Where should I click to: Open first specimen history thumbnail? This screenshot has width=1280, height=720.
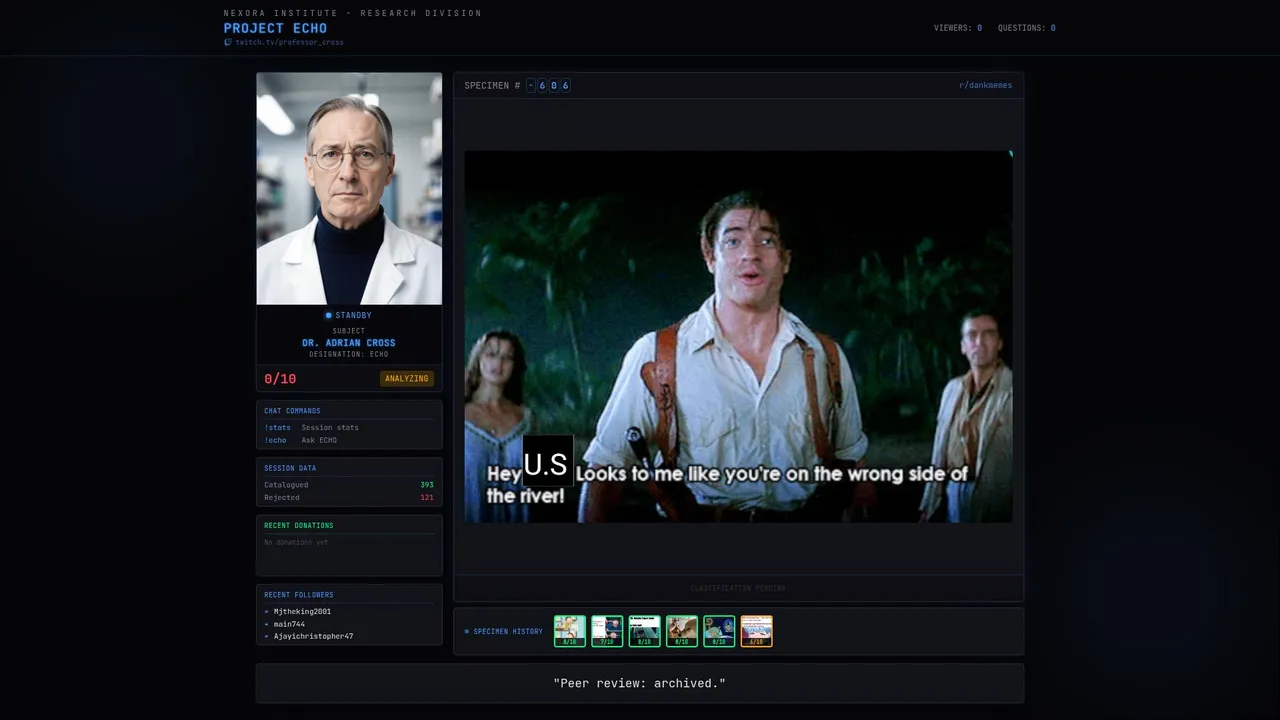pos(570,631)
